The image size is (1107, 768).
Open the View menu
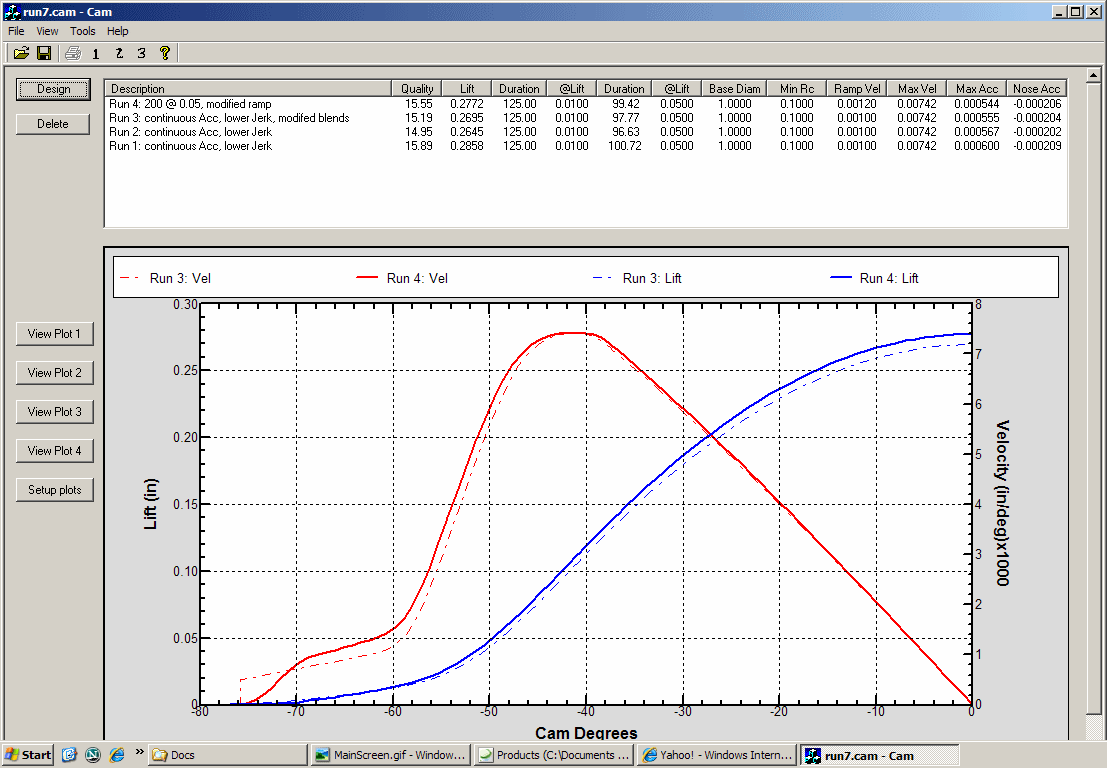(x=46, y=31)
